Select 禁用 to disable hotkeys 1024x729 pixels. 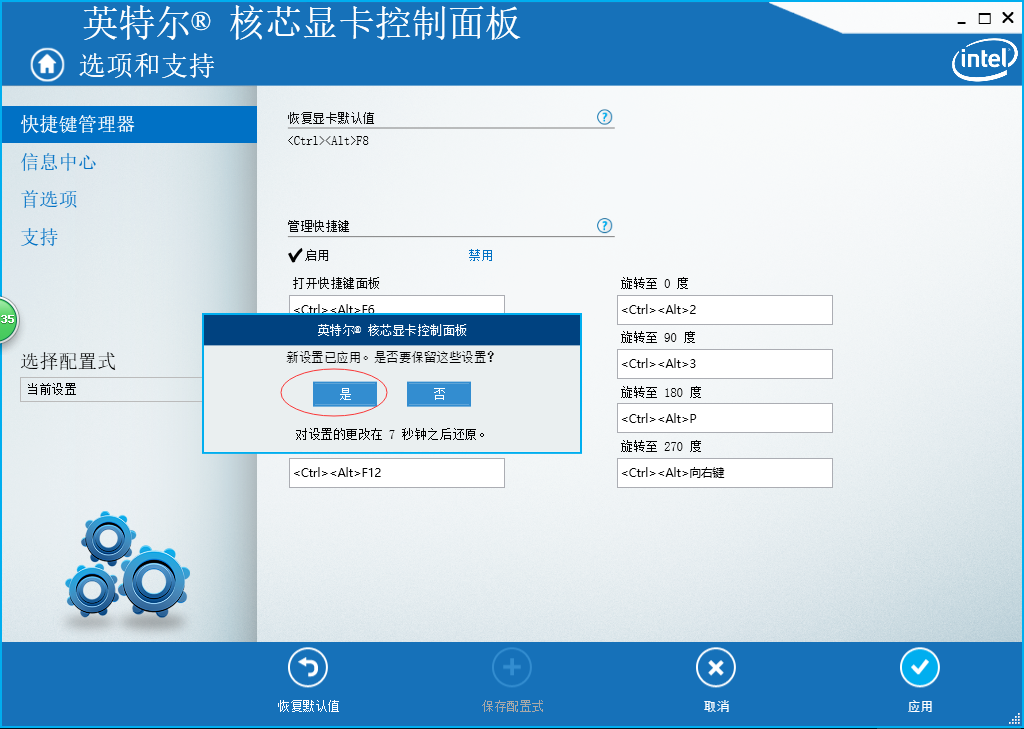tap(481, 255)
